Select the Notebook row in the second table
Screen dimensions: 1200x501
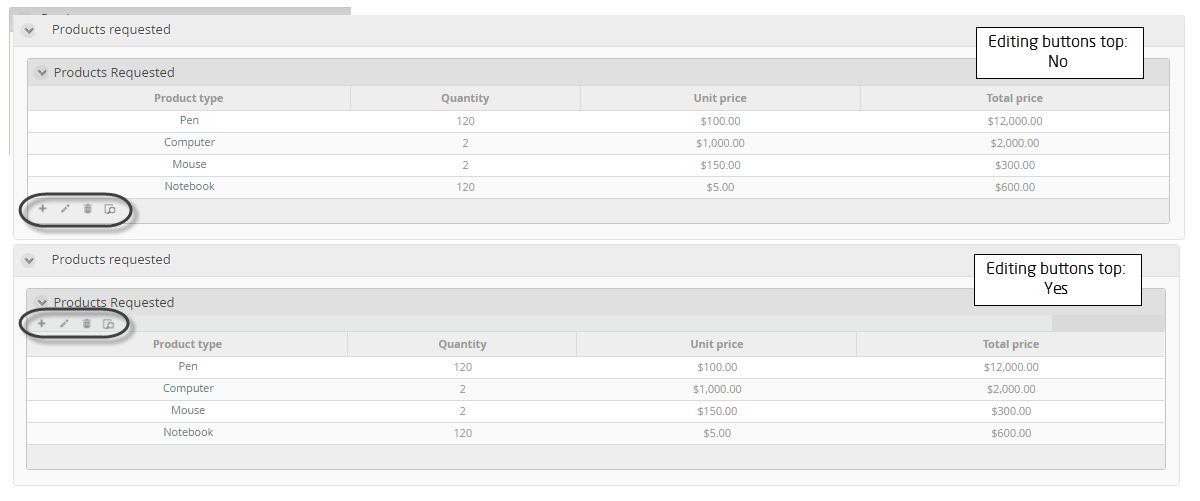pyautogui.click(x=596, y=433)
